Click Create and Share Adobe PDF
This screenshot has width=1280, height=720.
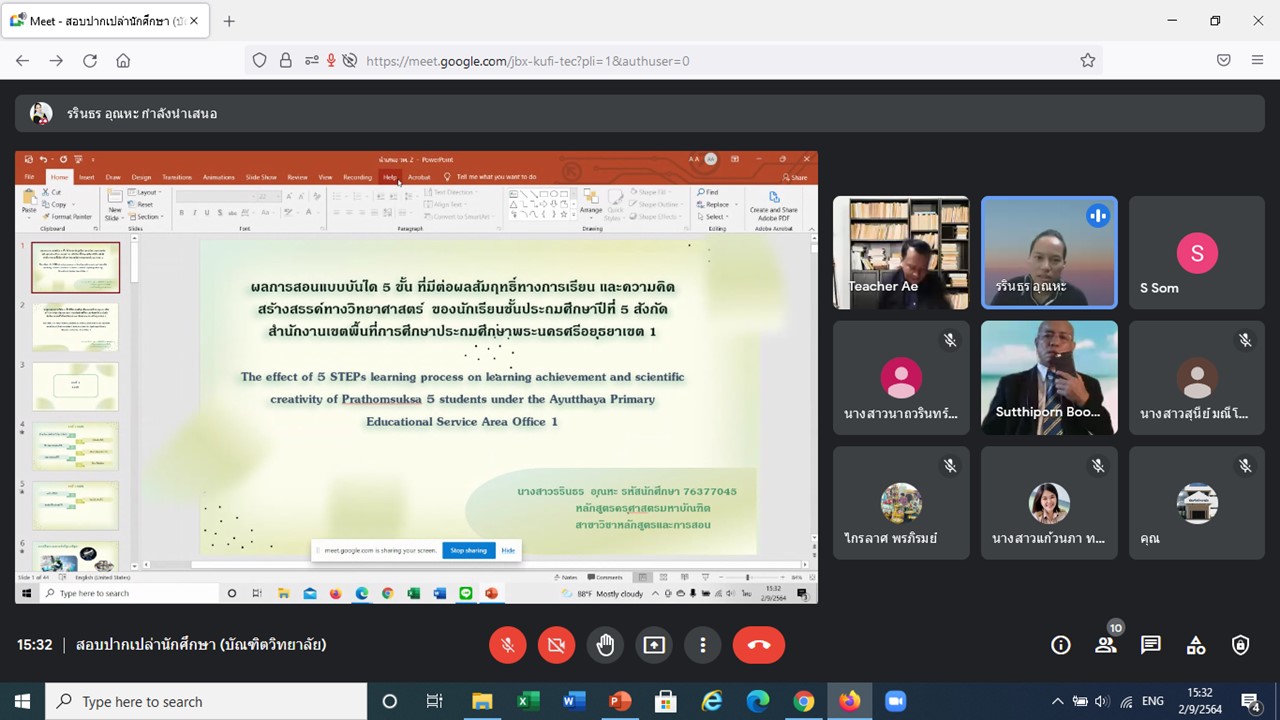coord(773,205)
